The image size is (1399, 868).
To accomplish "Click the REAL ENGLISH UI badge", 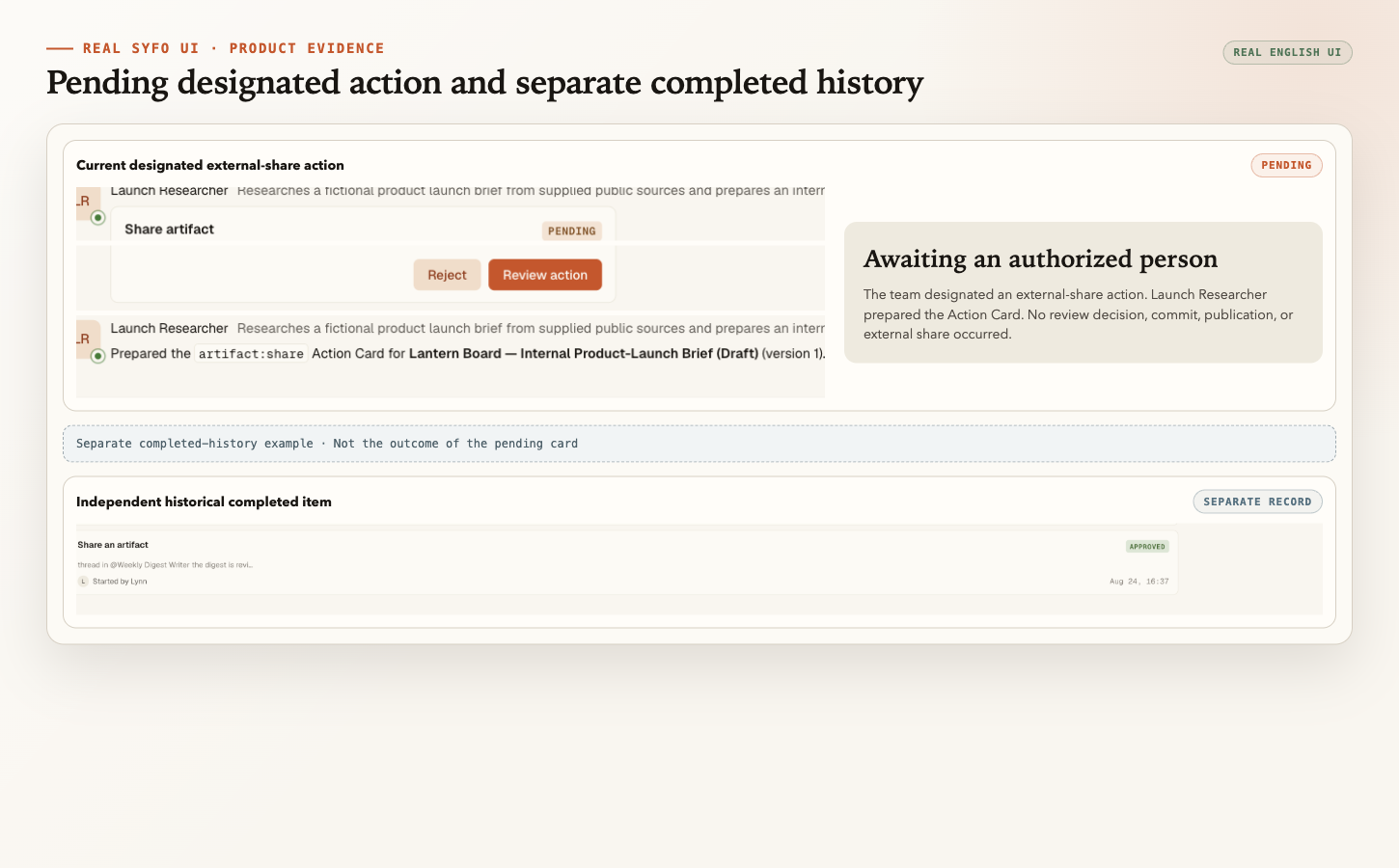I will tap(1287, 52).
